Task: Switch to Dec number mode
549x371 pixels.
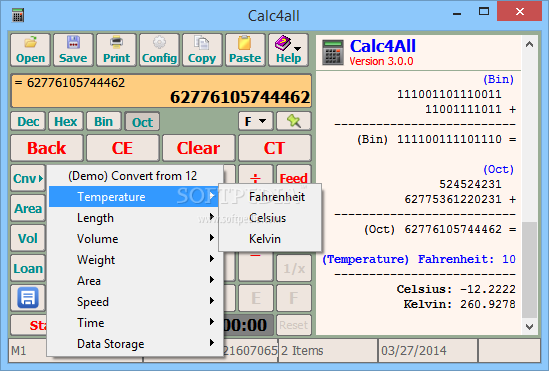Action: [x=28, y=121]
